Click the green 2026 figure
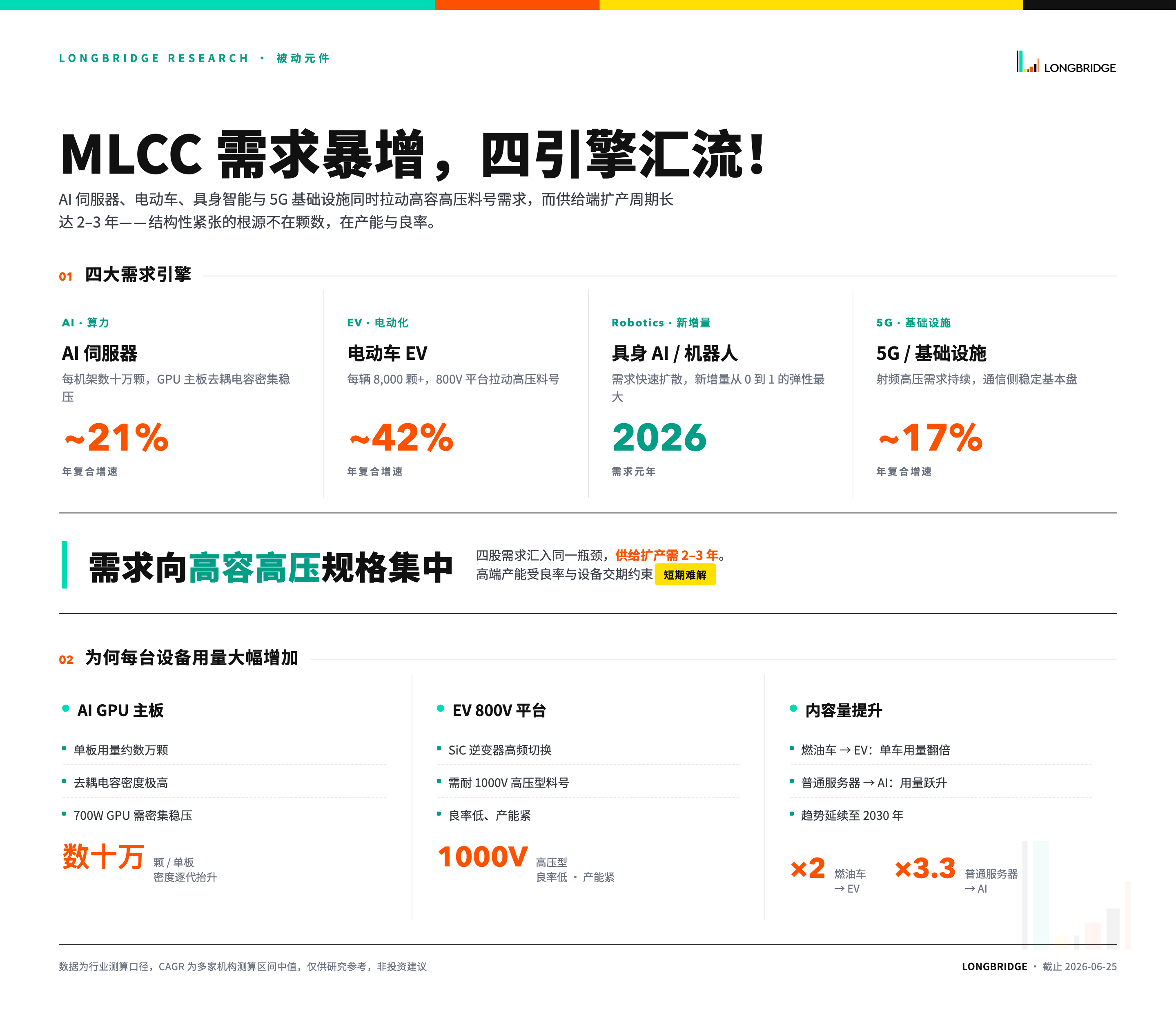This screenshot has height=1018, width=1176. pos(659,438)
